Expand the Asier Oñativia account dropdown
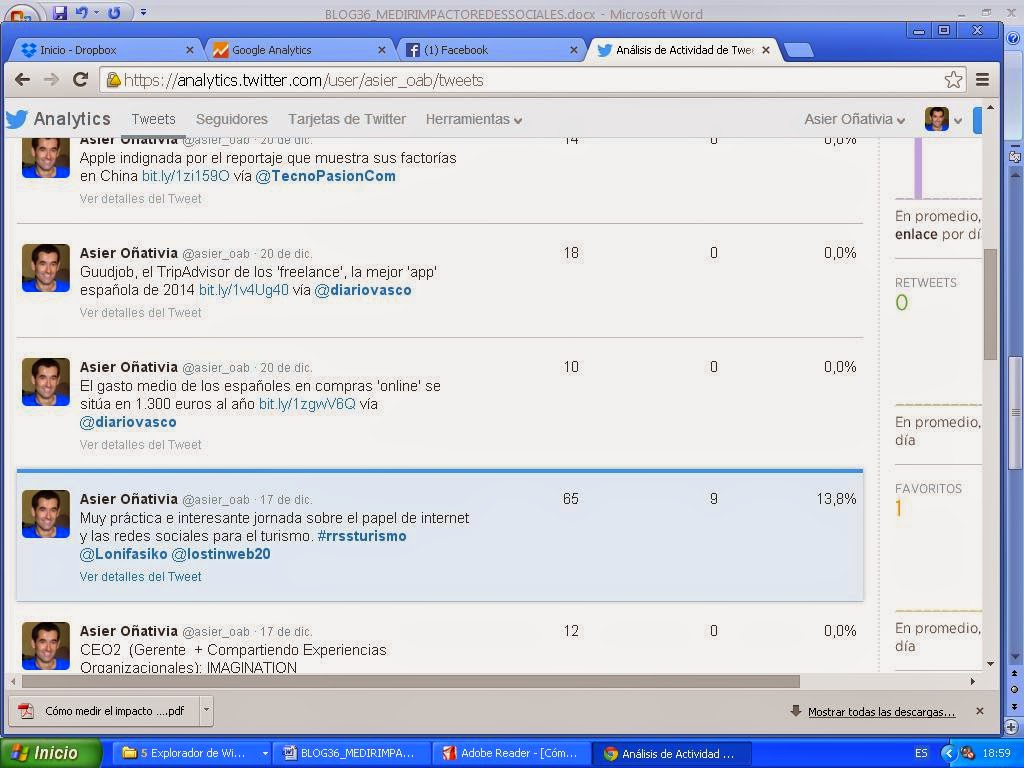 coord(854,119)
